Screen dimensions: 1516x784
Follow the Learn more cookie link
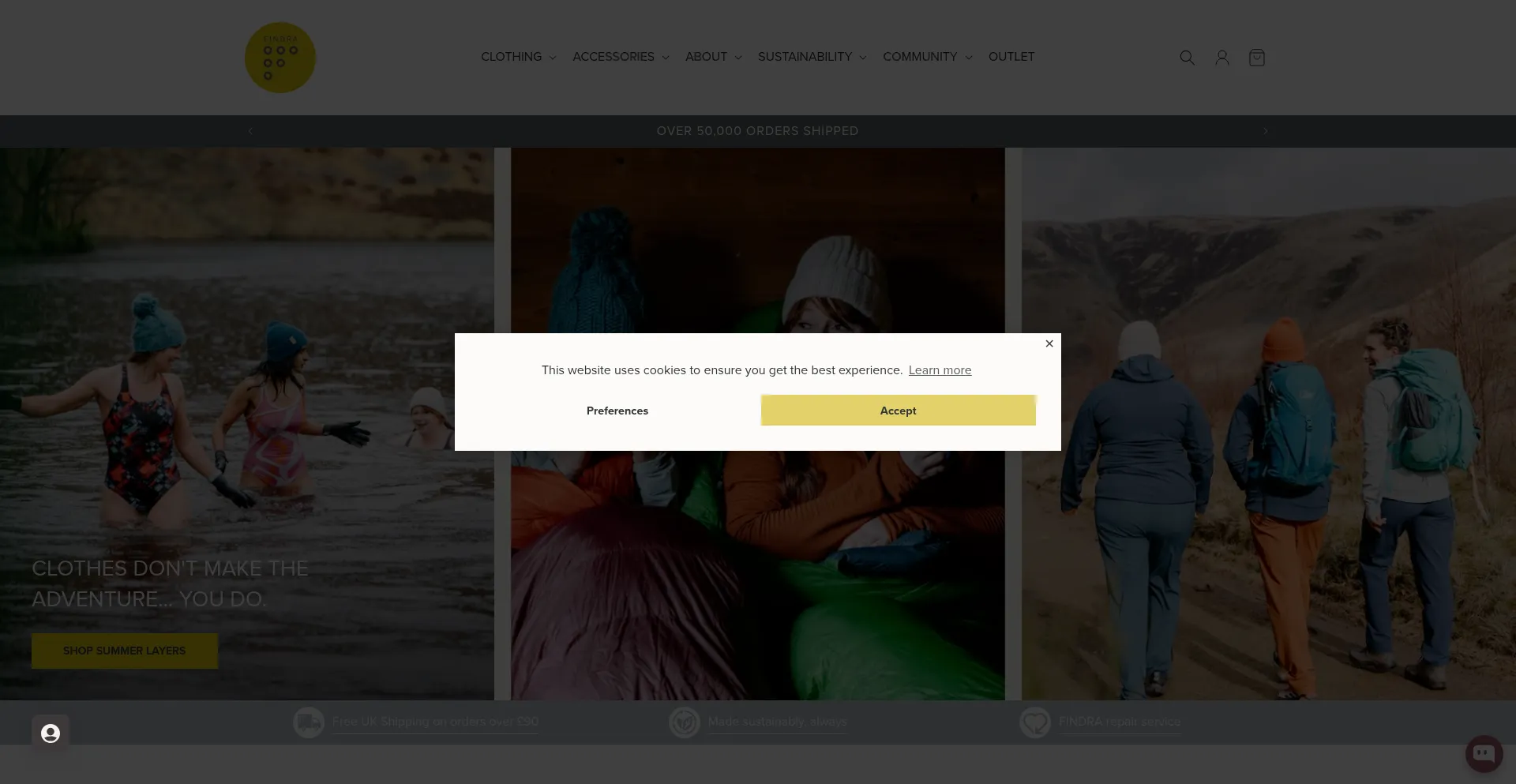pyautogui.click(x=940, y=370)
